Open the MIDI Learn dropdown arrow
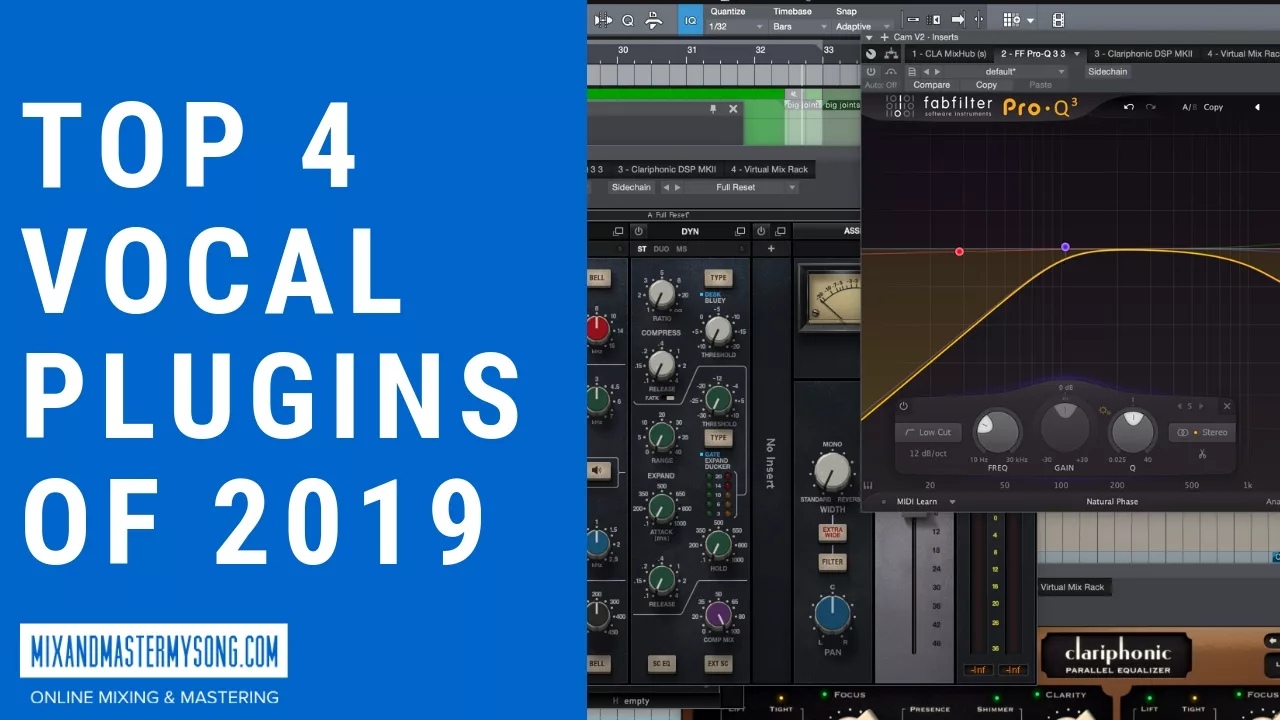 952,502
